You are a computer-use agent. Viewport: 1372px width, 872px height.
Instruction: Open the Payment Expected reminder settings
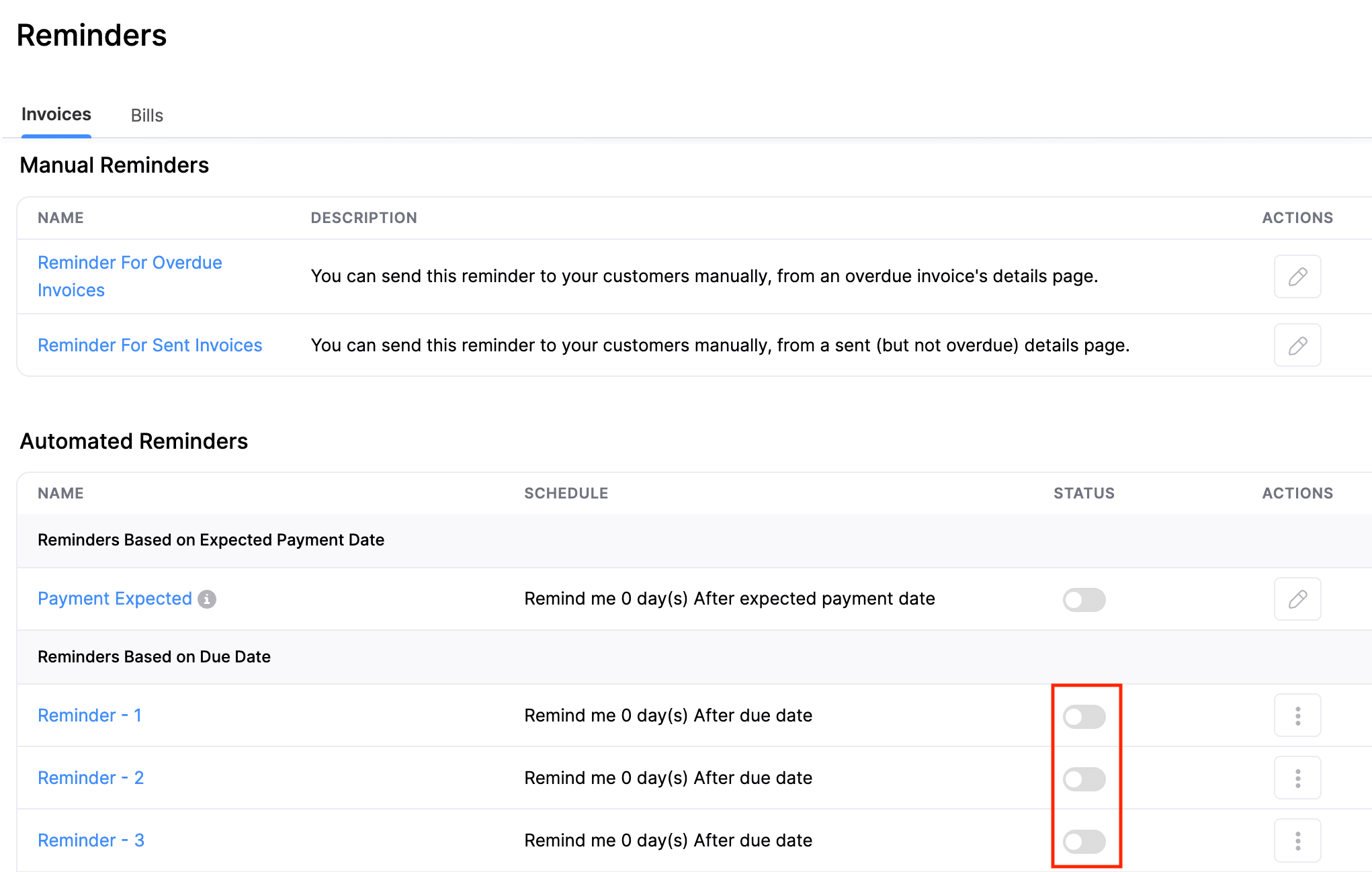[114, 598]
